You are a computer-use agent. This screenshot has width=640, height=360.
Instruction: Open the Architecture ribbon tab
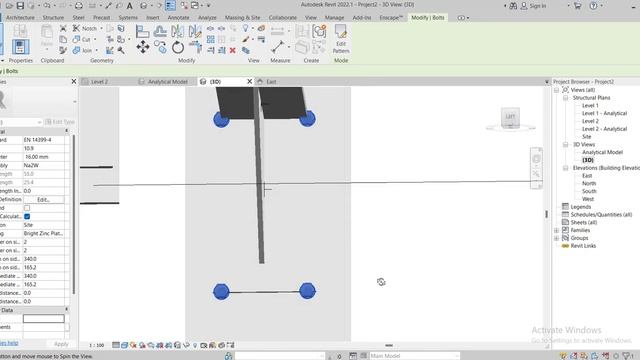pos(20,18)
